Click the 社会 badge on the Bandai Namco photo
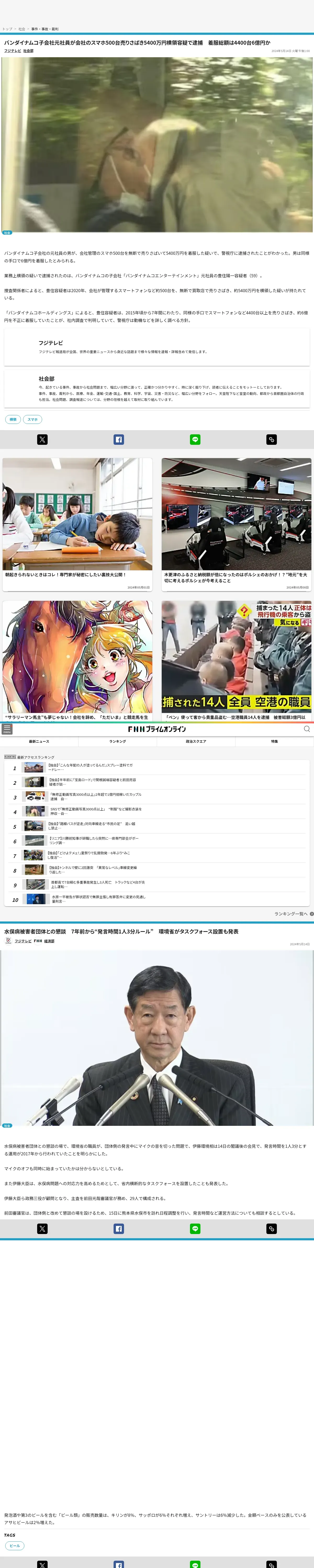The height and width of the screenshot is (1568, 314). [7, 233]
